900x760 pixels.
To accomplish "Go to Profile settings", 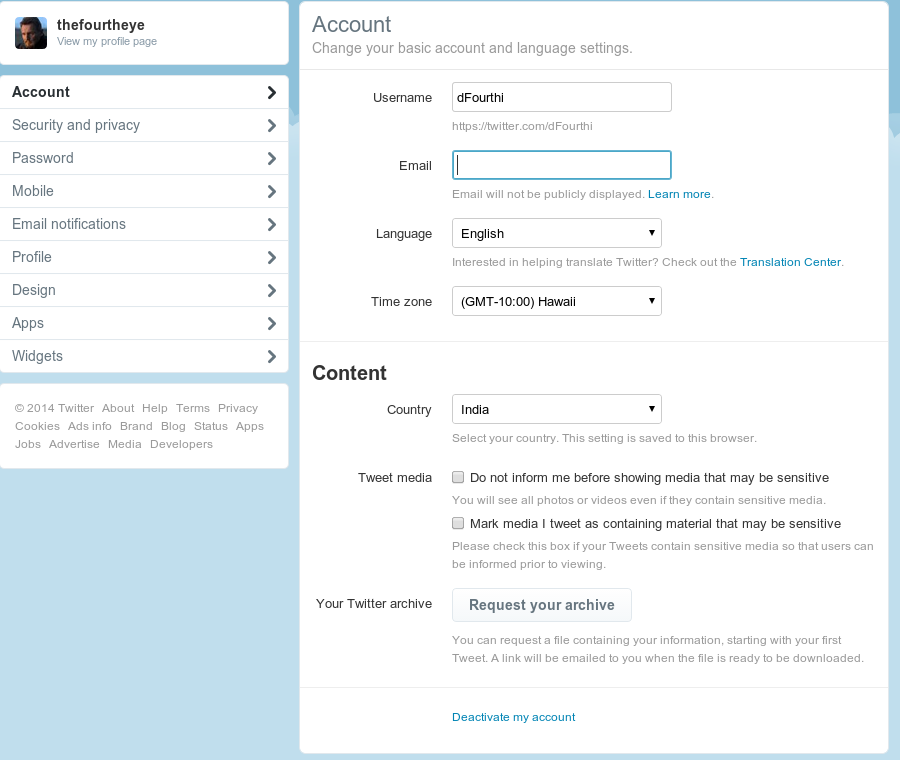I will coord(144,257).
